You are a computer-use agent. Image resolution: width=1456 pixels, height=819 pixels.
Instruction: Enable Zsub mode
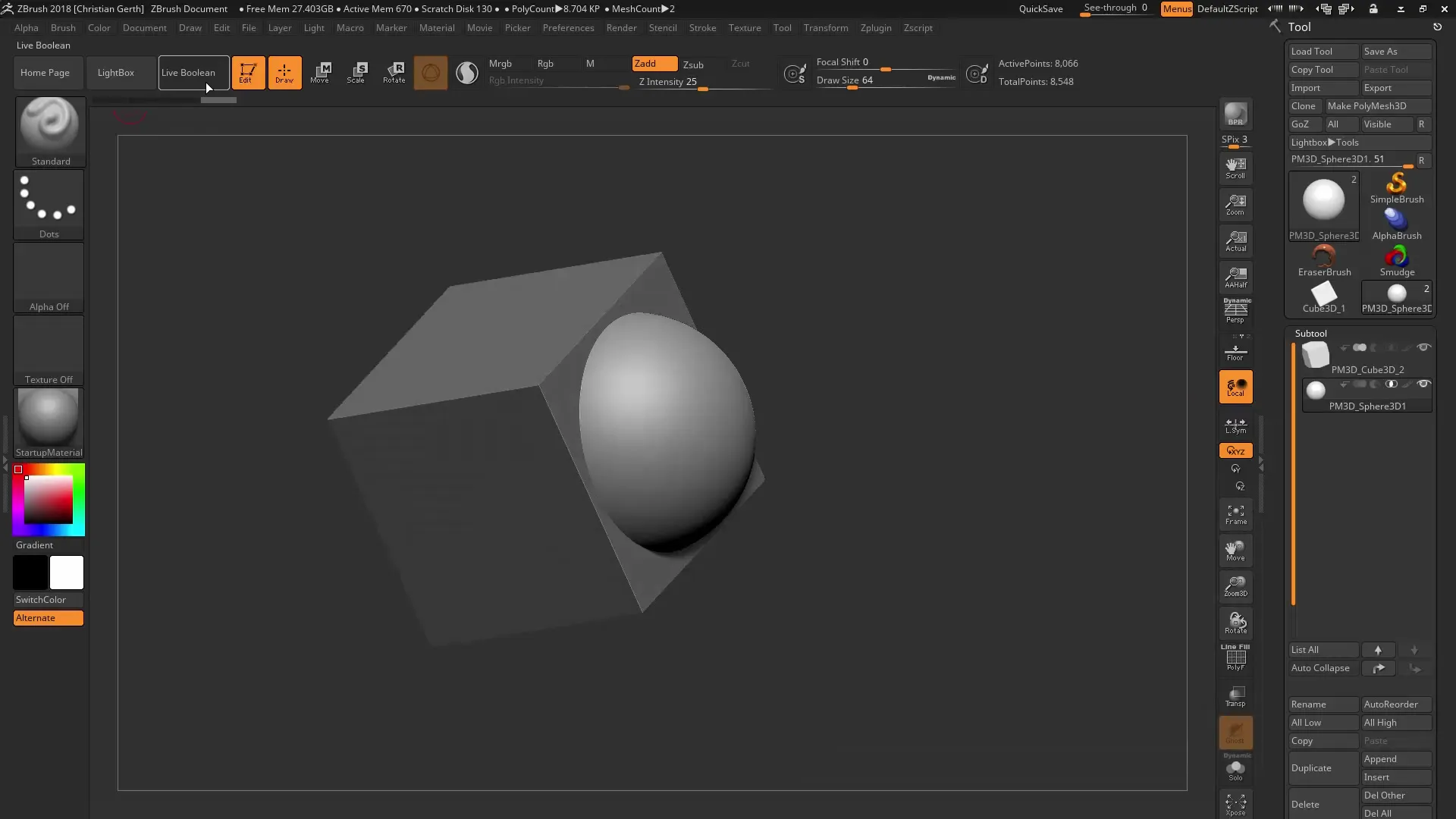click(x=693, y=64)
